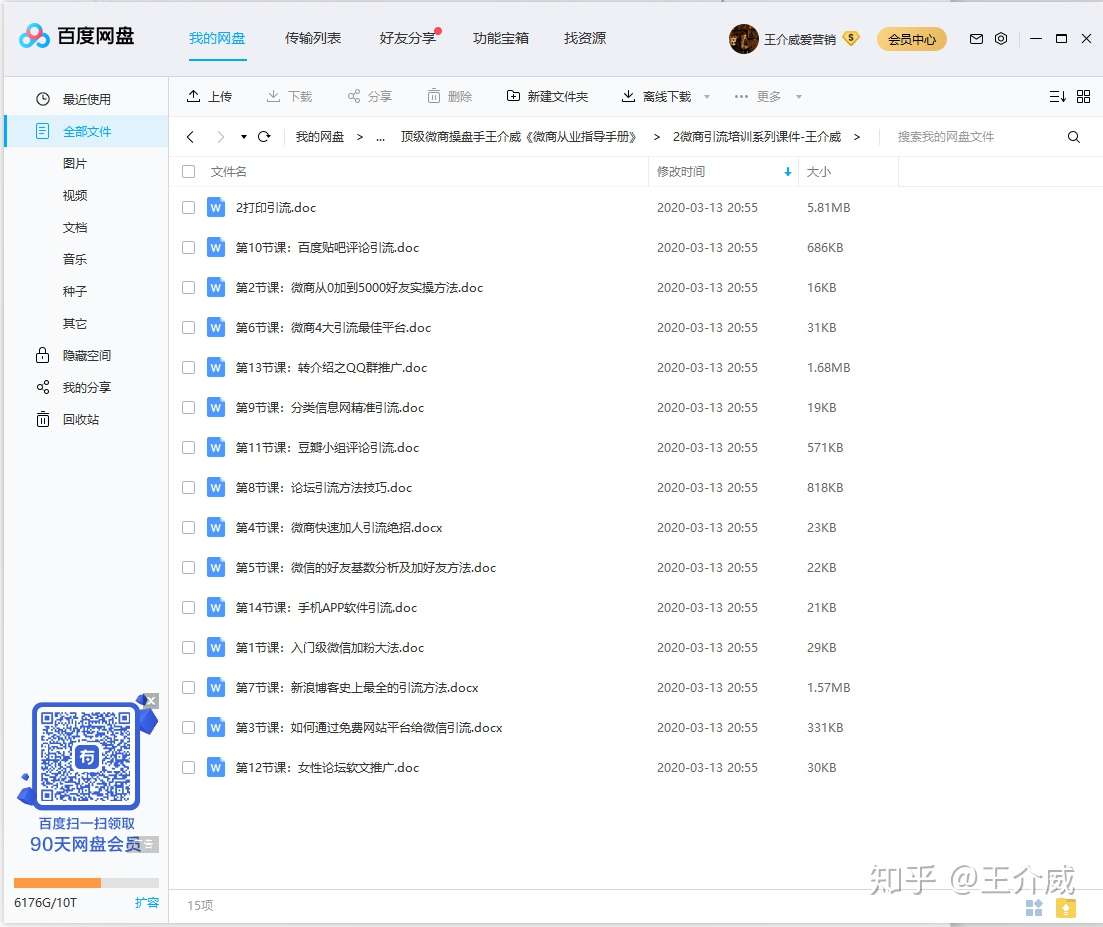Viewport: 1103px width, 927px height.
Task: Switch to My Netdisk (我的网盘) tab
Action: tap(217, 38)
